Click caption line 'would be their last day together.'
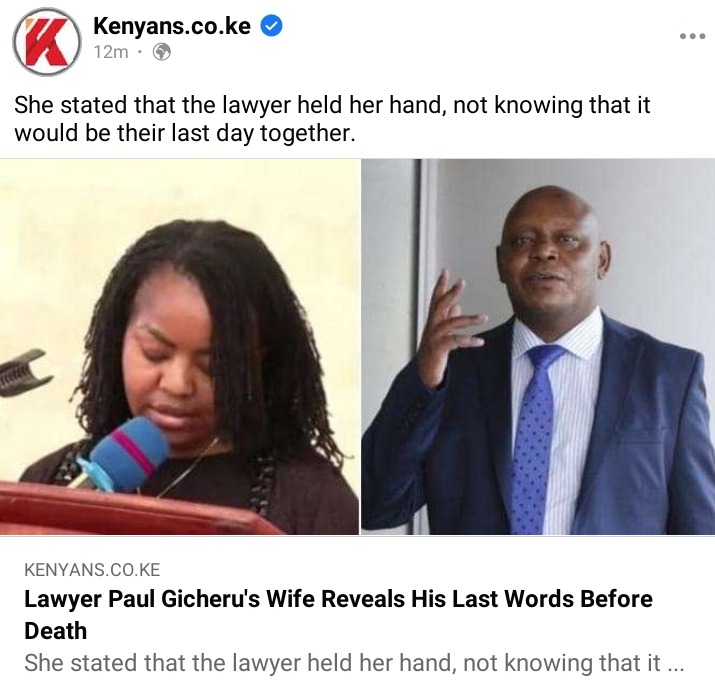715x692 pixels. [x=184, y=133]
